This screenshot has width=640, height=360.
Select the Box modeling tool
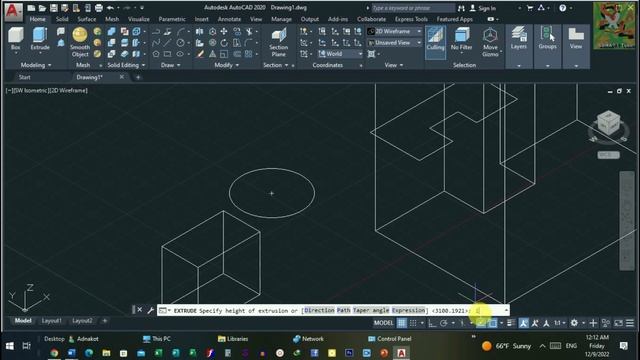click(16, 39)
